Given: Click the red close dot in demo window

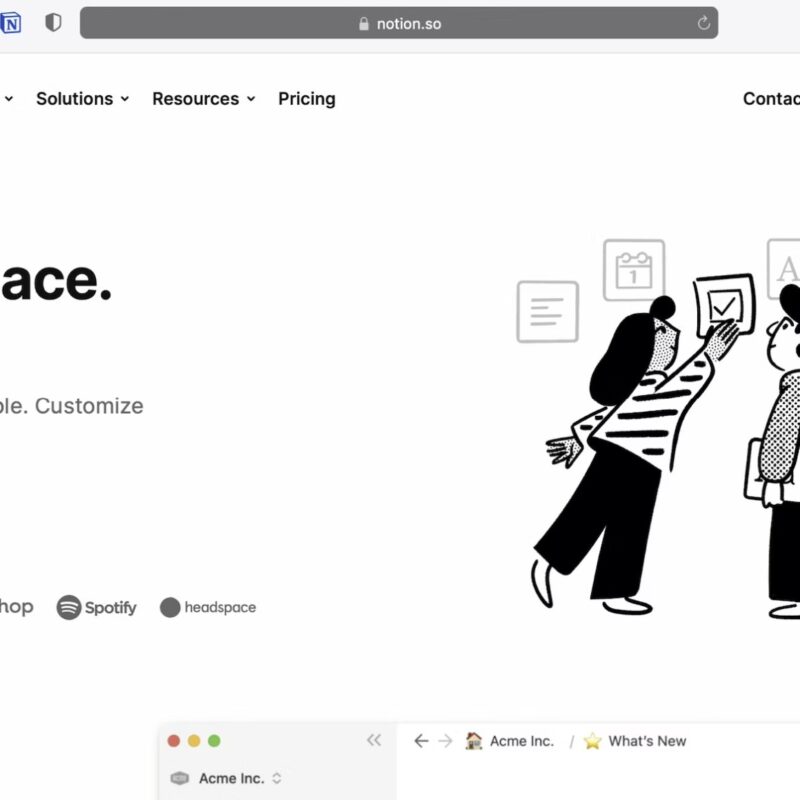Looking at the screenshot, I should (x=173, y=741).
